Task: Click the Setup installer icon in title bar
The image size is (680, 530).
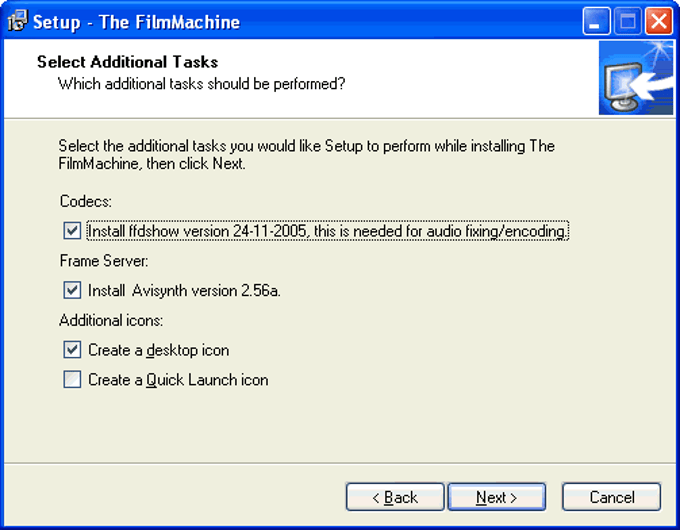Action: pos(18,21)
